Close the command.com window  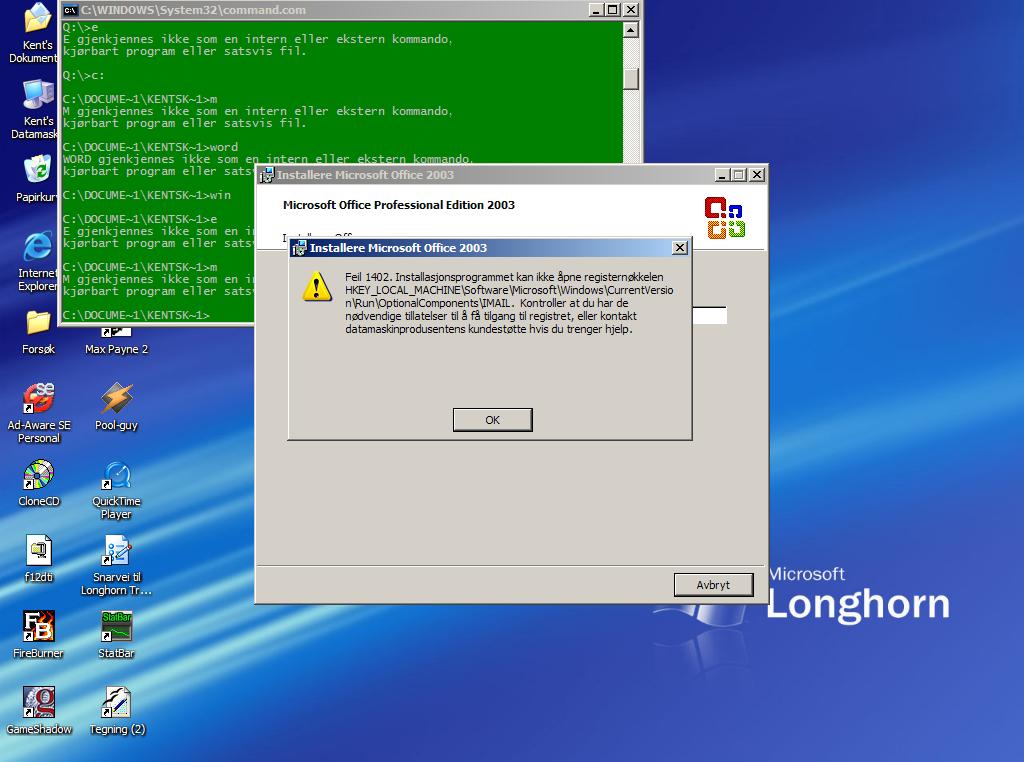click(x=630, y=10)
